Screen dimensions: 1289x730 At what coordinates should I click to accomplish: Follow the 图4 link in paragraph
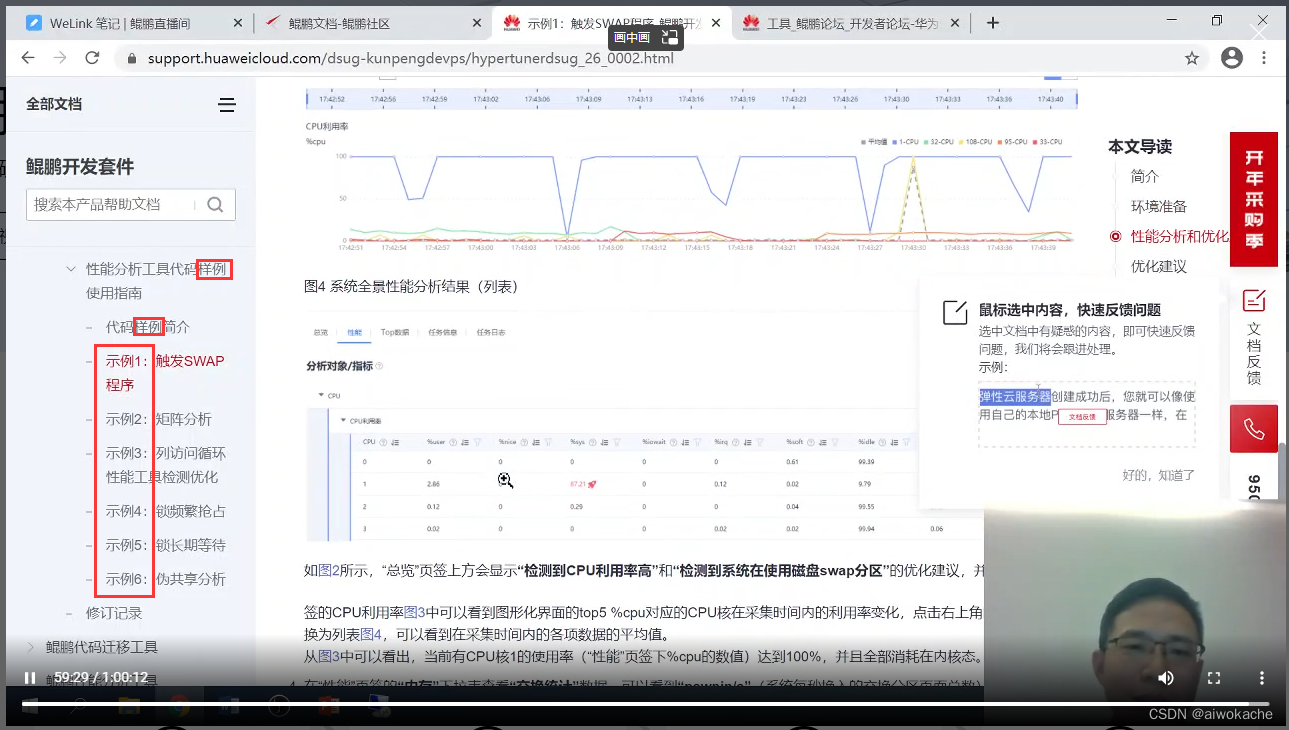371,634
